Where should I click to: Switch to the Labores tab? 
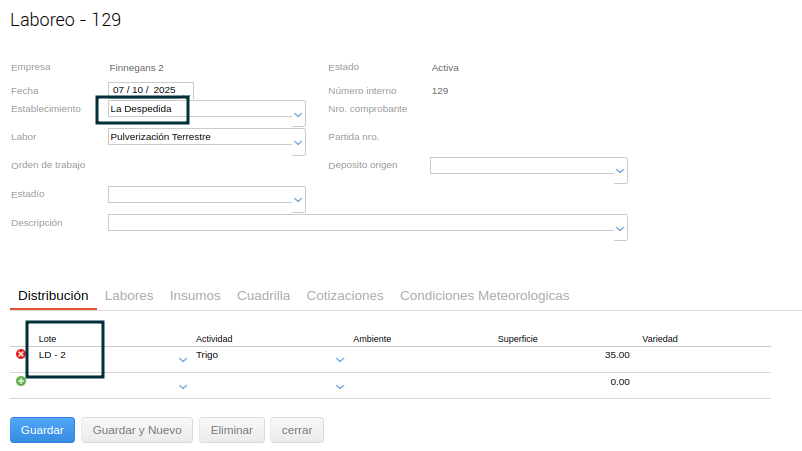129,296
